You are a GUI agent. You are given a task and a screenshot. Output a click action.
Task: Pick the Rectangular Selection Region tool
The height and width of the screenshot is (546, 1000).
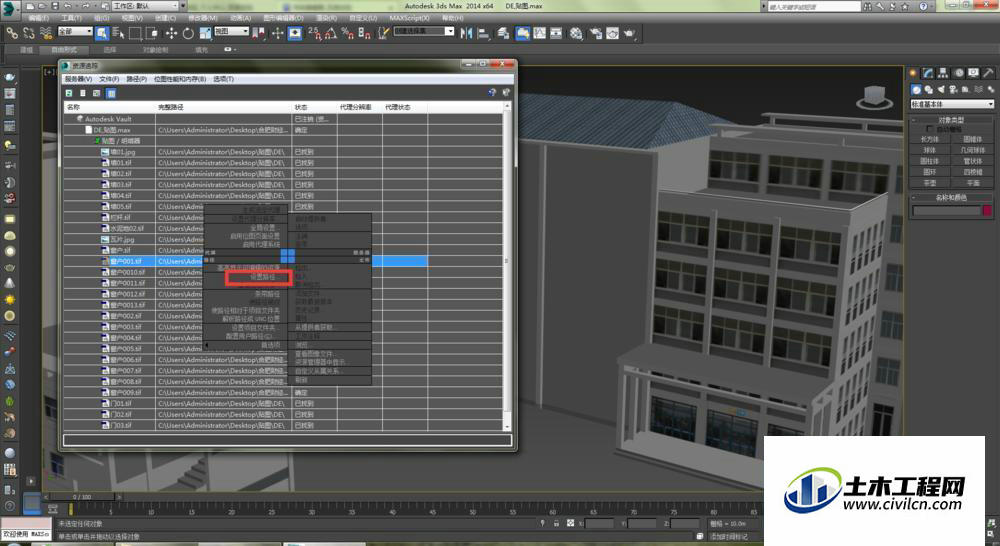coord(135,33)
